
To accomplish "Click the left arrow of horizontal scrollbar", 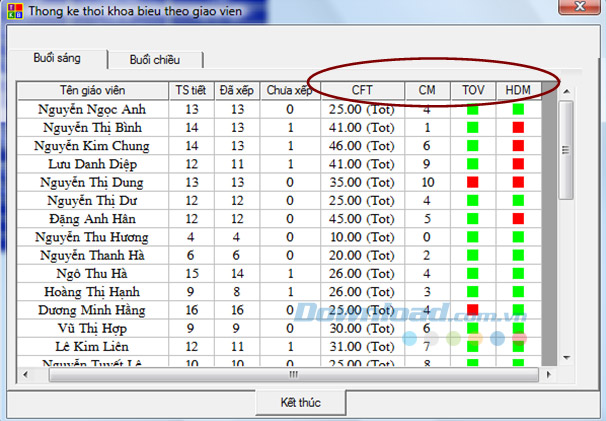I will 26,374.
